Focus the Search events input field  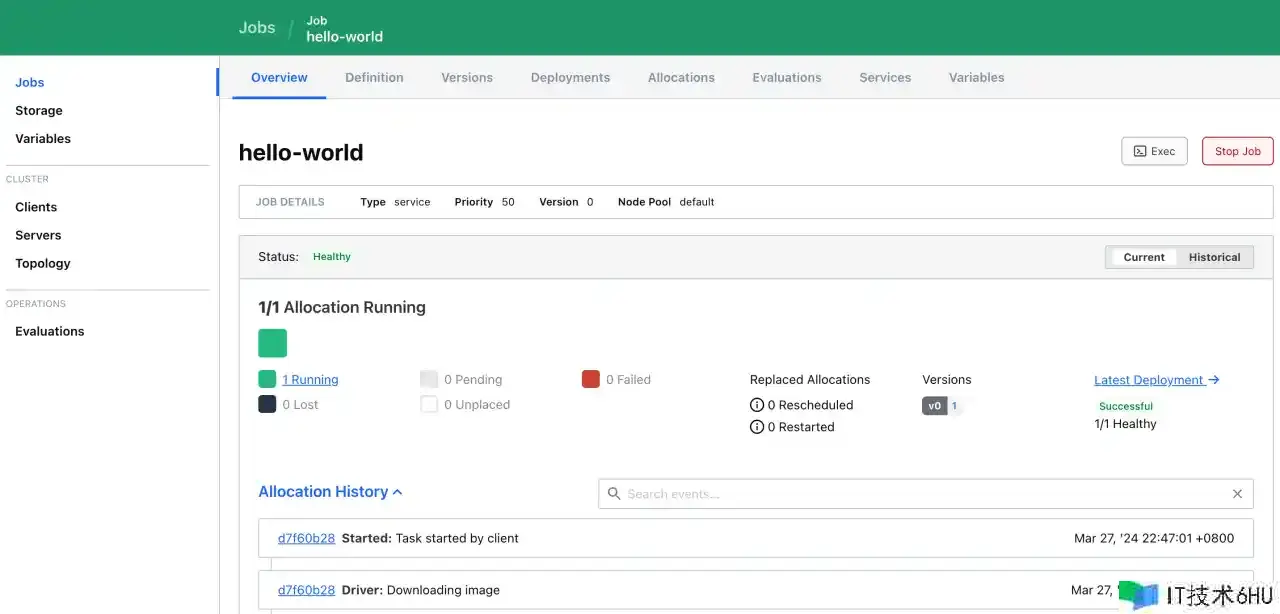925,494
